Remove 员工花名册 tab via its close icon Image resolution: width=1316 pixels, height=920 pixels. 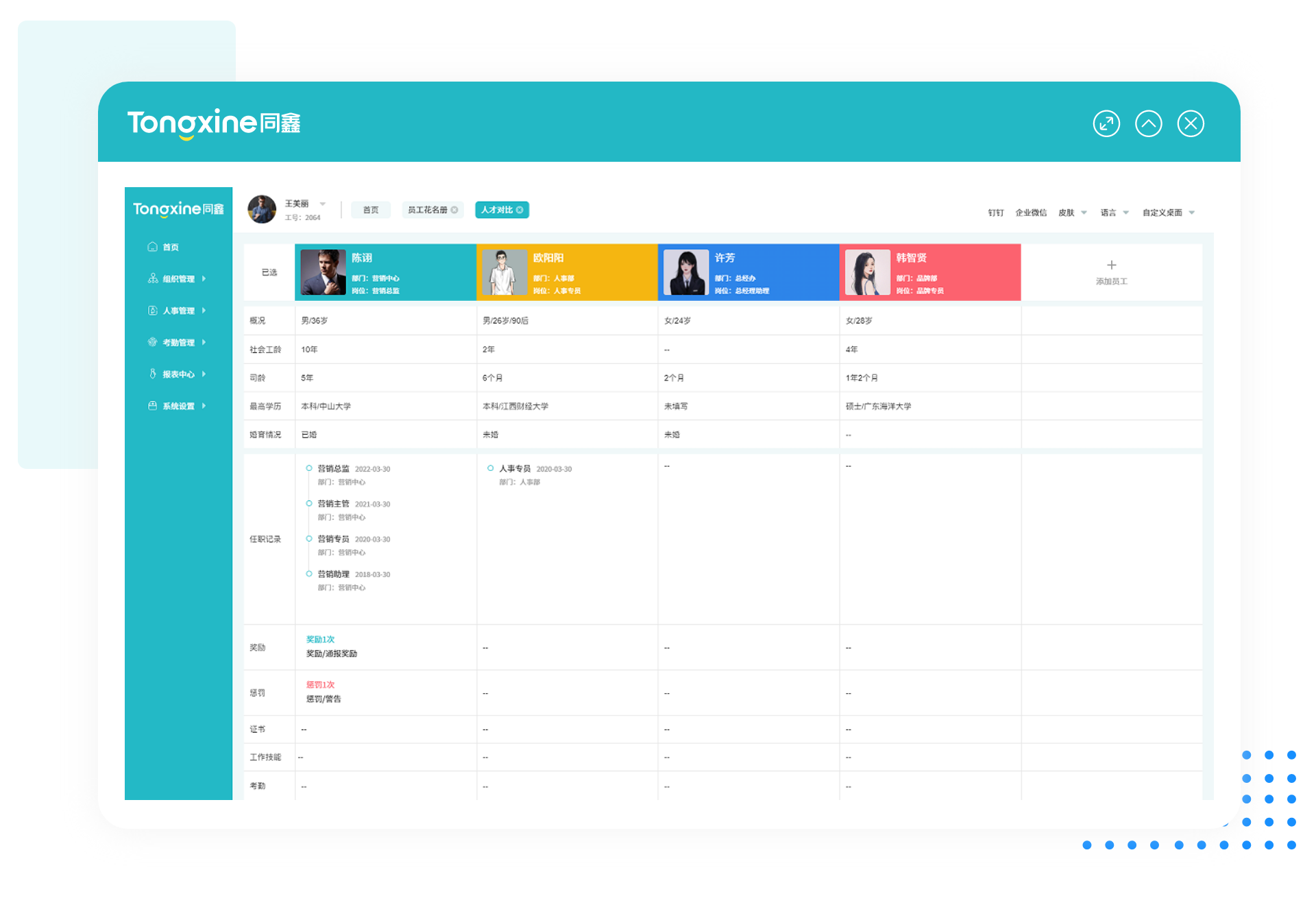click(x=454, y=210)
